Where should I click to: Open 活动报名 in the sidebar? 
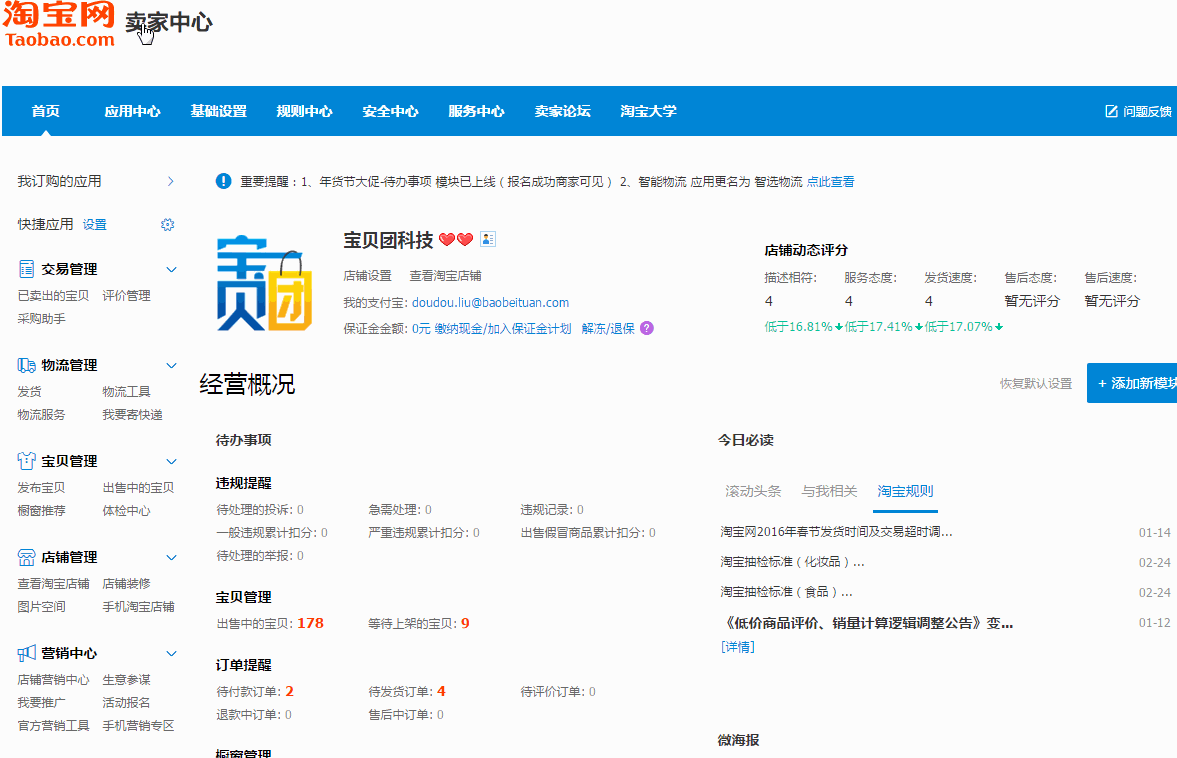pyautogui.click(x=126, y=703)
